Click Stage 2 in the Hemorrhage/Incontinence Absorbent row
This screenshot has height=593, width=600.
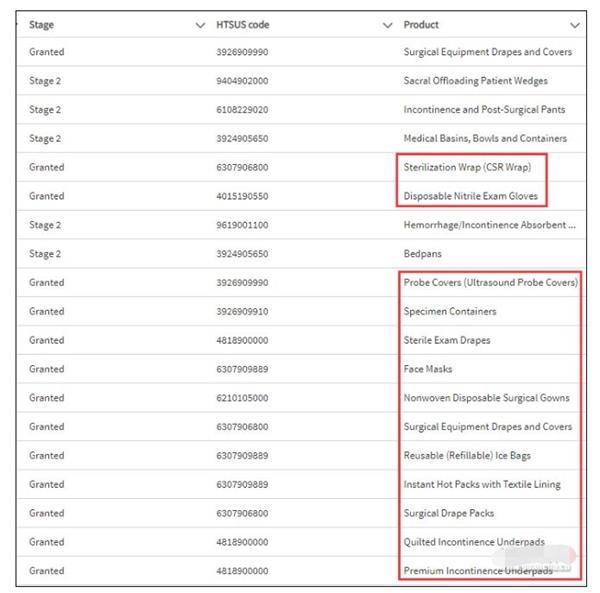coord(45,225)
